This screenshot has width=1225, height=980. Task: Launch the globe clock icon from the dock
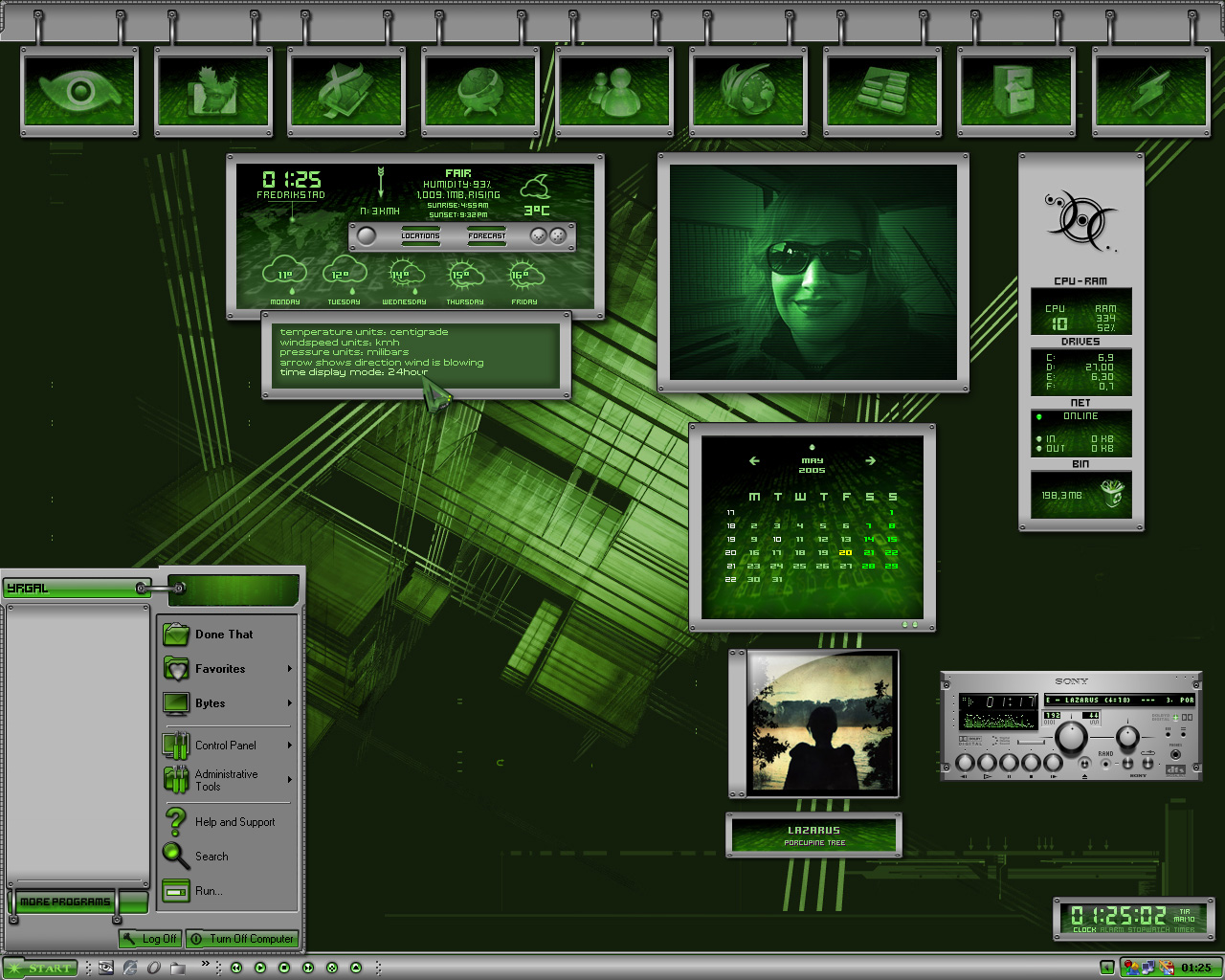[x=479, y=90]
